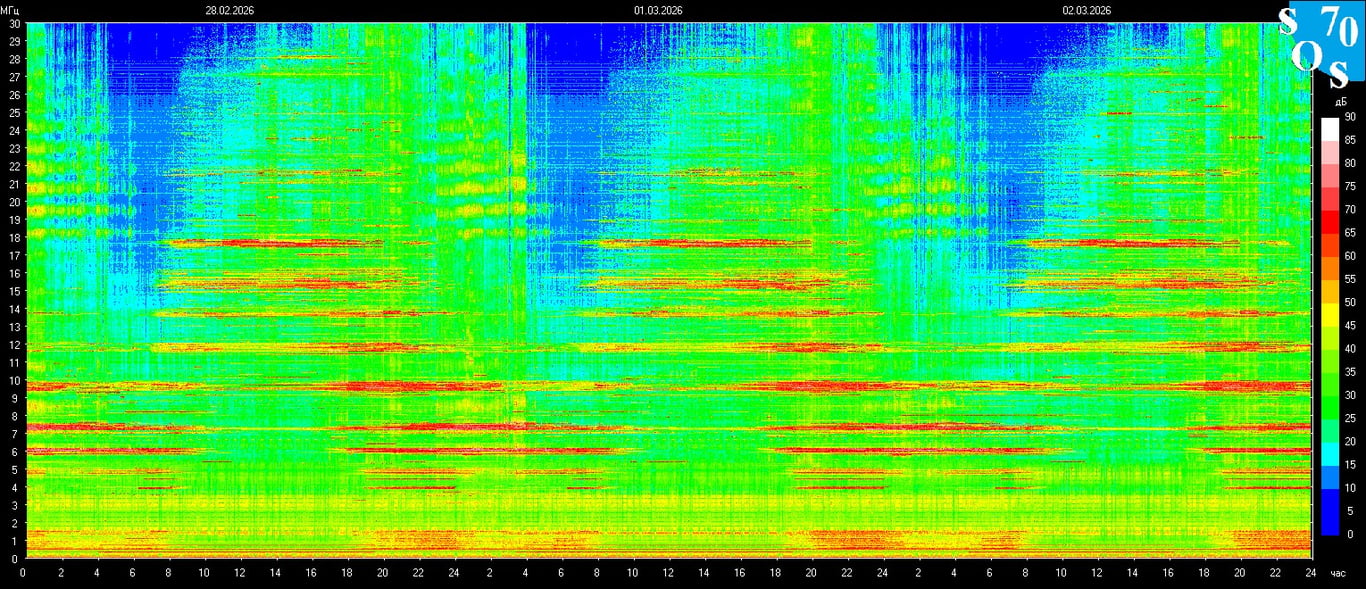
Task: Click the МГц frequency axis label
Action: [x=11, y=10]
